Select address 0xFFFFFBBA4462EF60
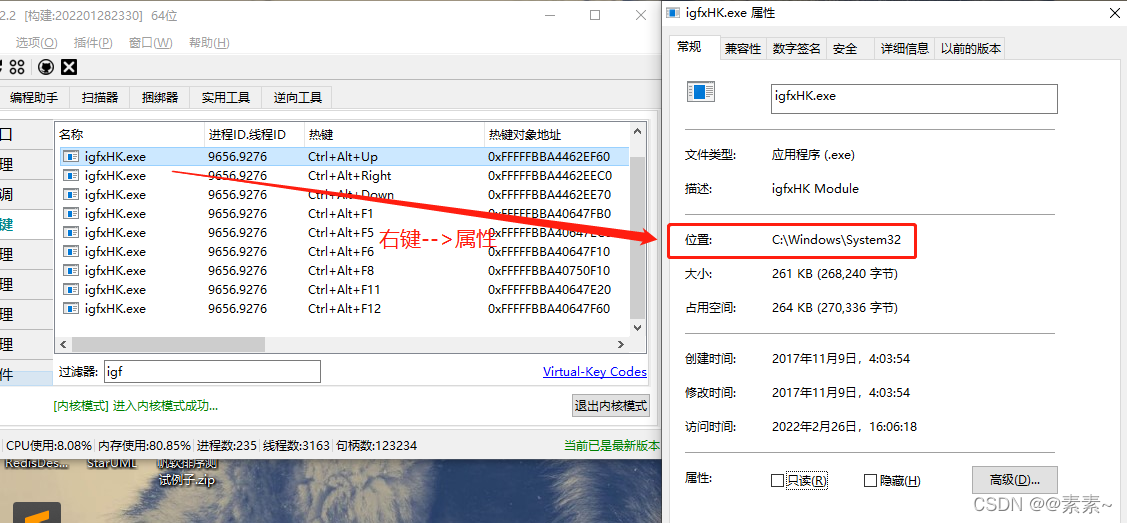Image resolution: width=1127 pixels, height=523 pixels. 549,157
